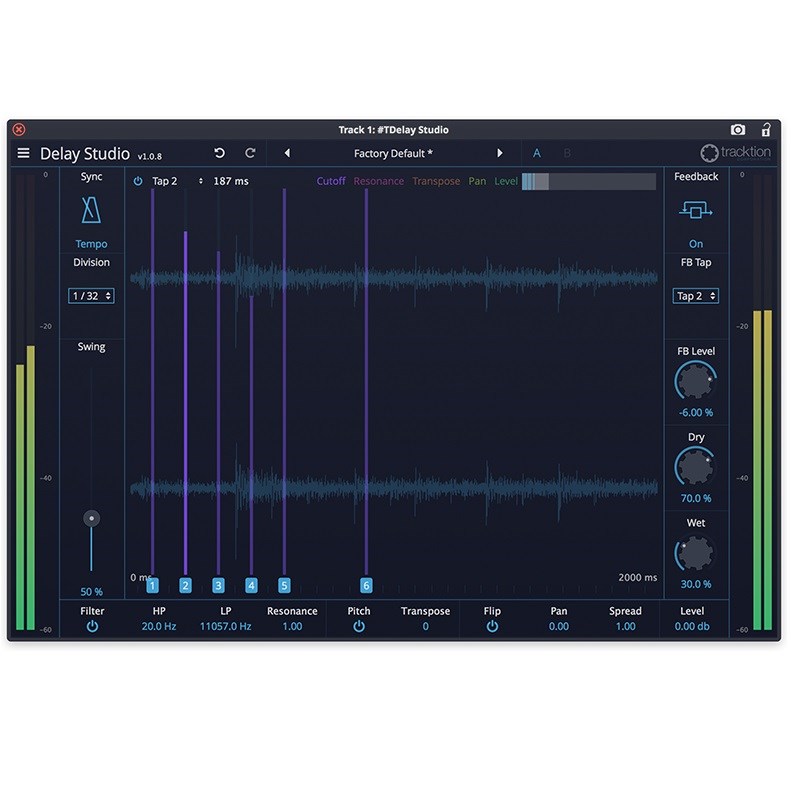Click the Wet knob
Viewport: 800px width, 800px height.
695,553
